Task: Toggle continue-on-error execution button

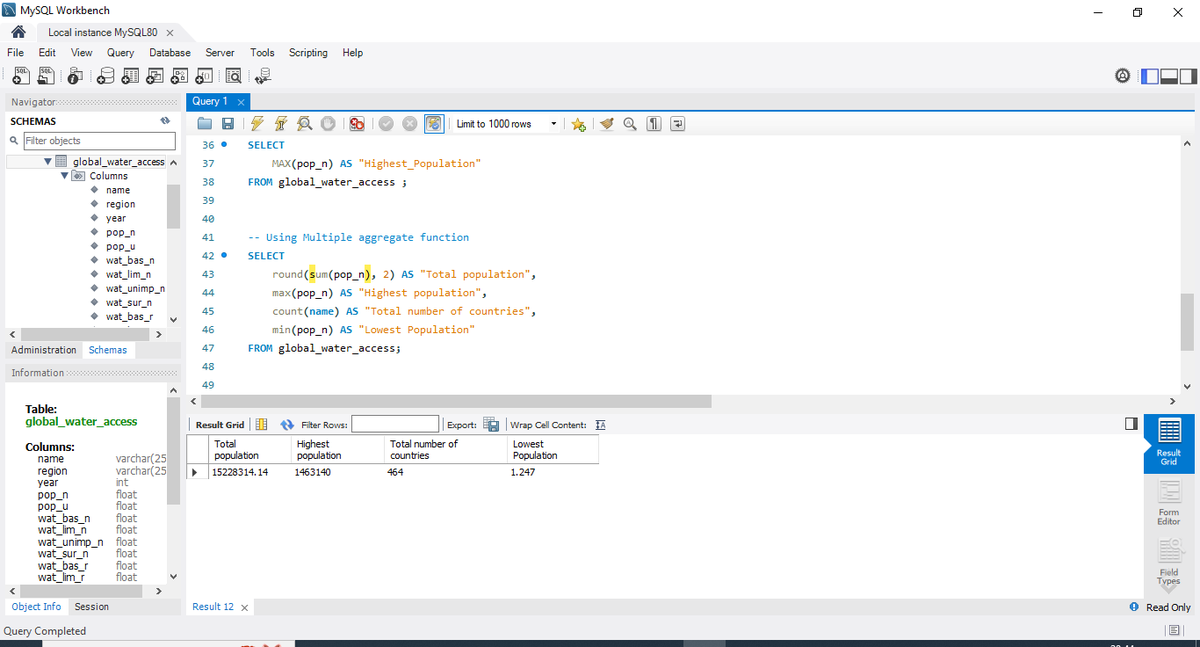Action: 357,124
